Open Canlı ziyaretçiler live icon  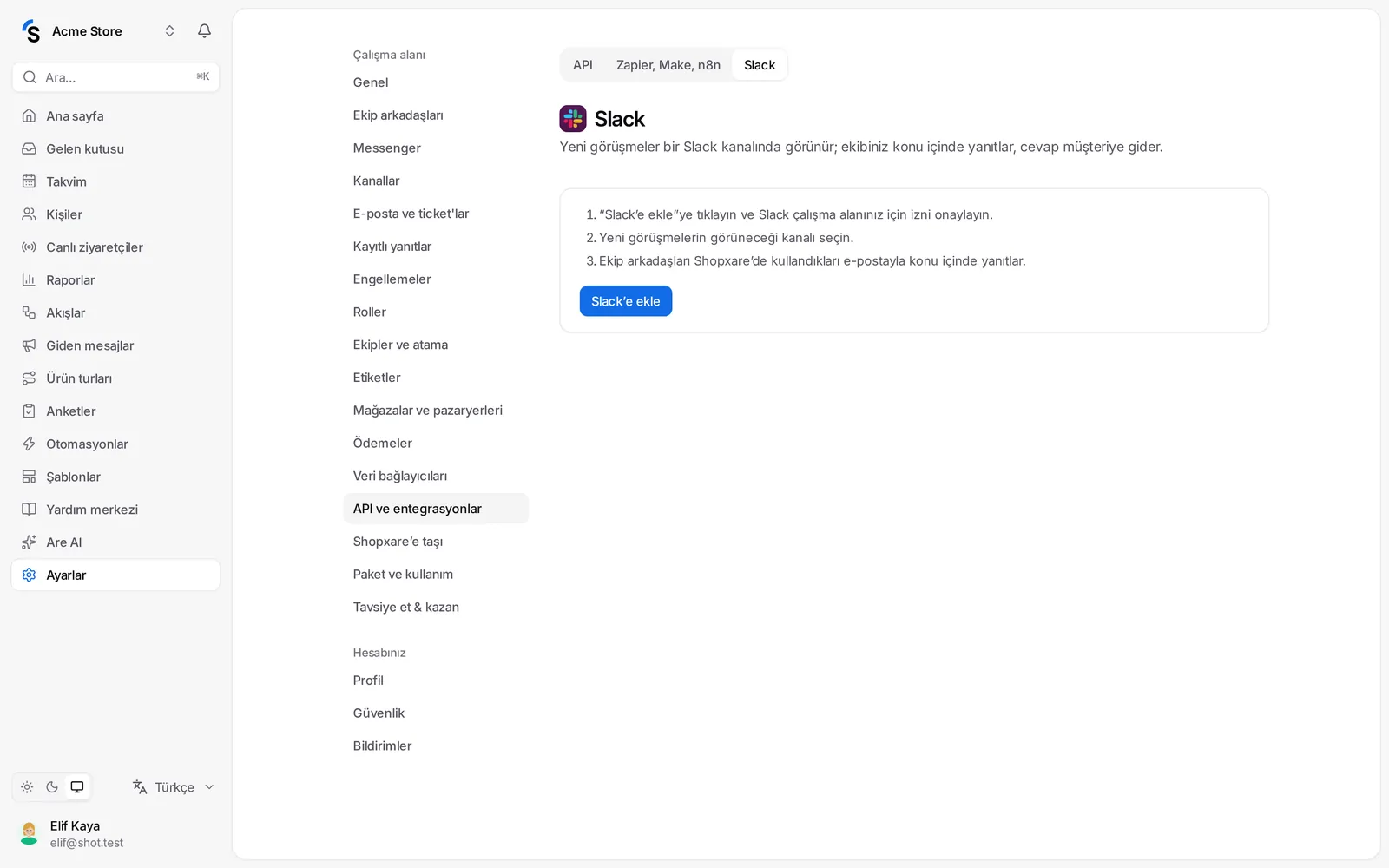(29, 247)
